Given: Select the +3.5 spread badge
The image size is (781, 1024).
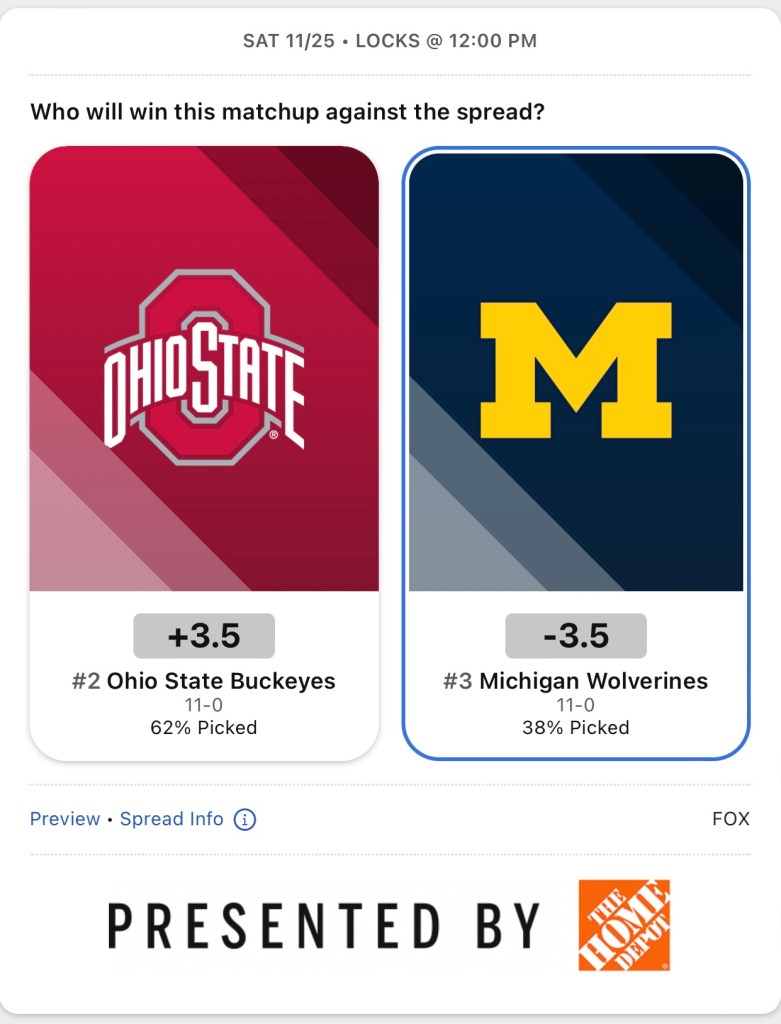Looking at the screenshot, I should [x=204, y=636].
